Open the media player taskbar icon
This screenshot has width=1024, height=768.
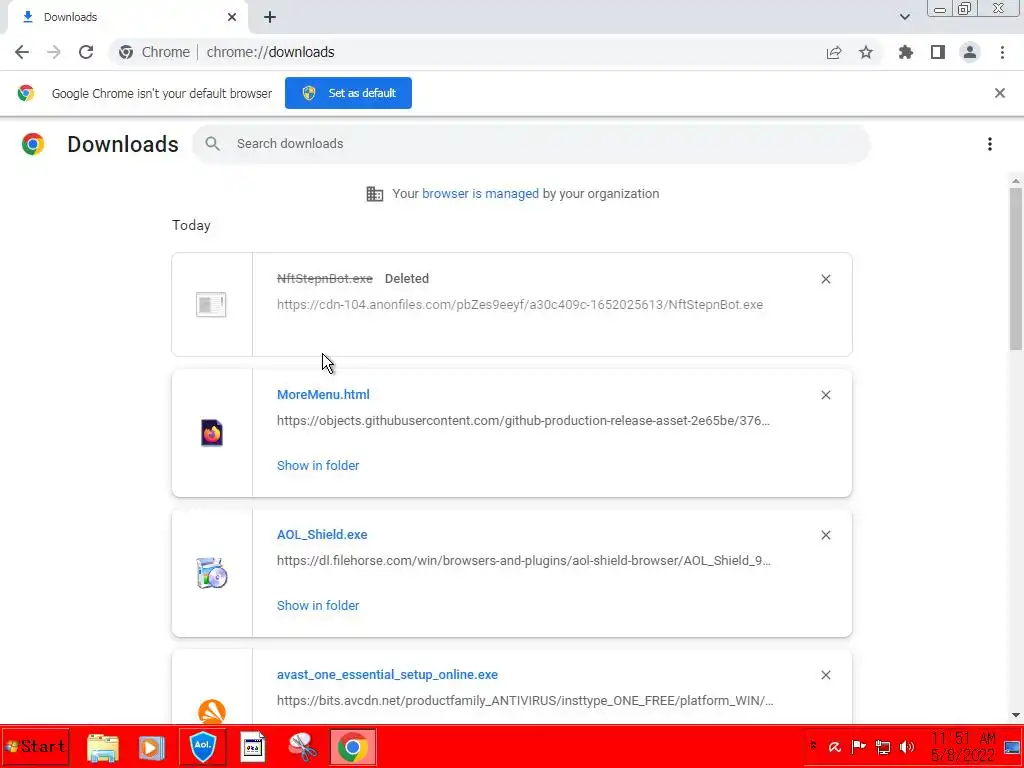coord(151,748)
